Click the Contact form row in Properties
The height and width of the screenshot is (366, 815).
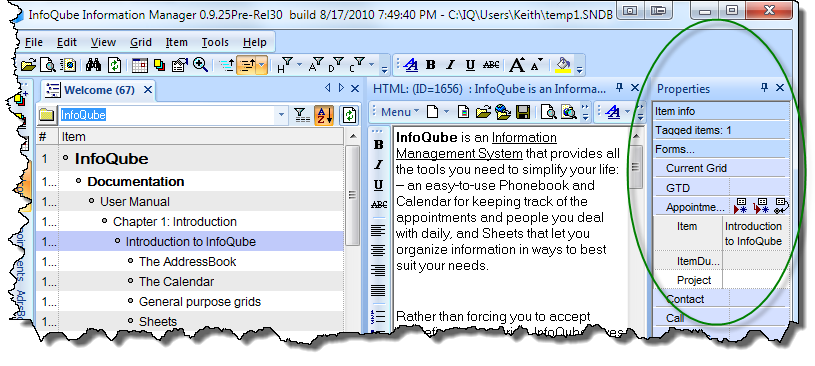722,299
